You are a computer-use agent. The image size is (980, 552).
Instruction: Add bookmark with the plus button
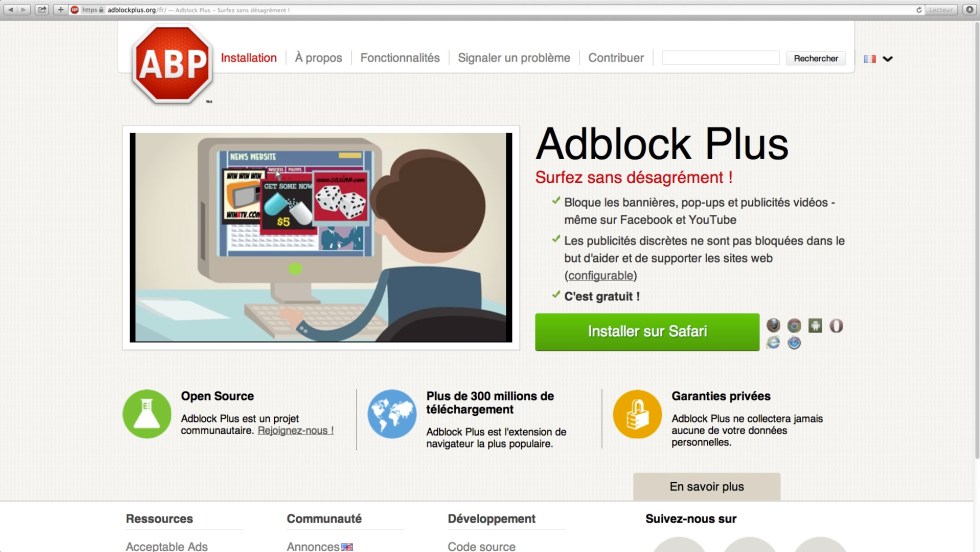pos(60,9)
